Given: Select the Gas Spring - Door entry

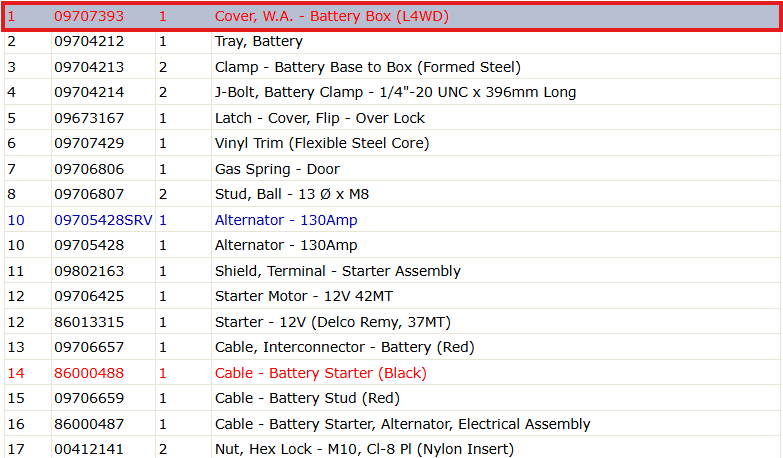Looking at the screenshot, I should tap(392, 169).
